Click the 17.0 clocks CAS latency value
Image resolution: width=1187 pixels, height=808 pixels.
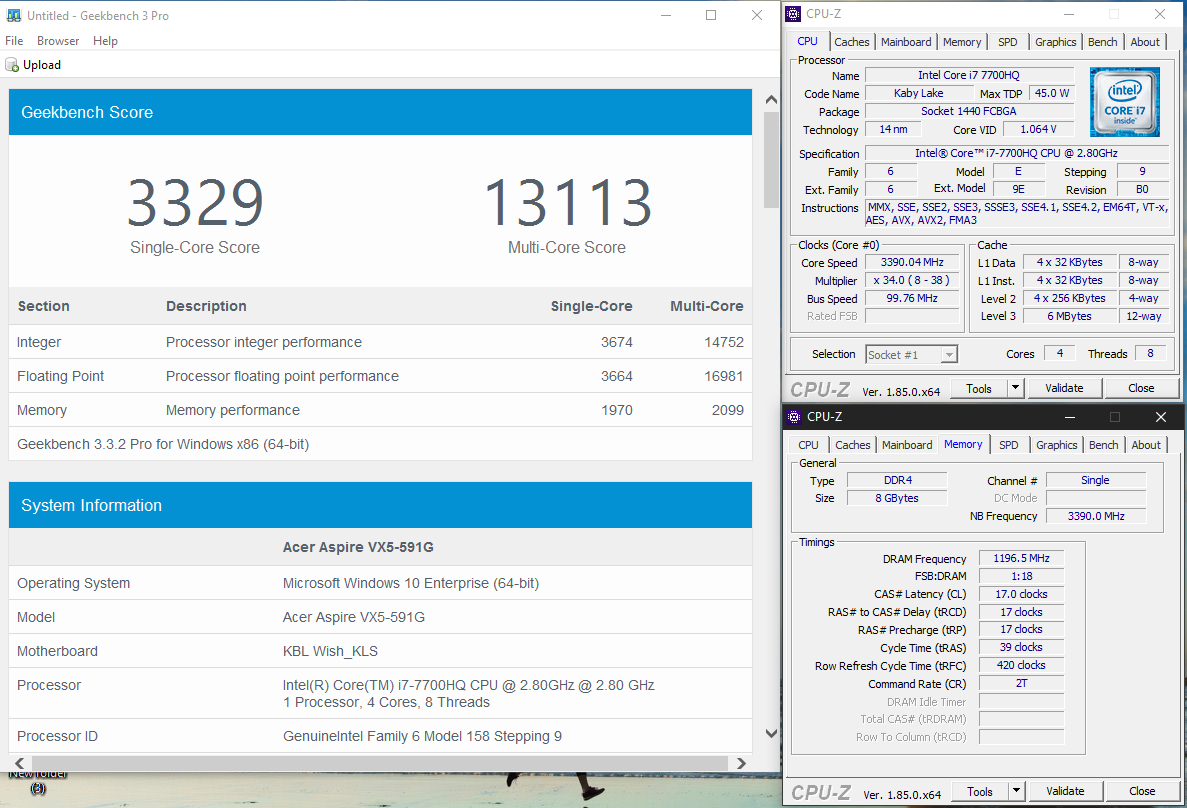coord(1021,594)
